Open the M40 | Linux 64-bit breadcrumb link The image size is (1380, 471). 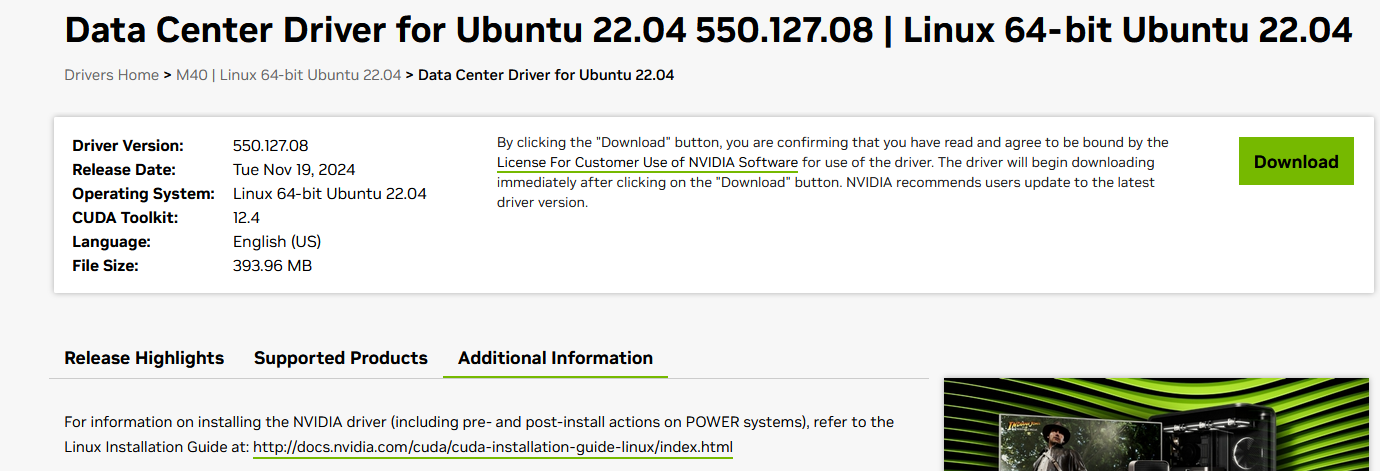[x=289, y=75]
